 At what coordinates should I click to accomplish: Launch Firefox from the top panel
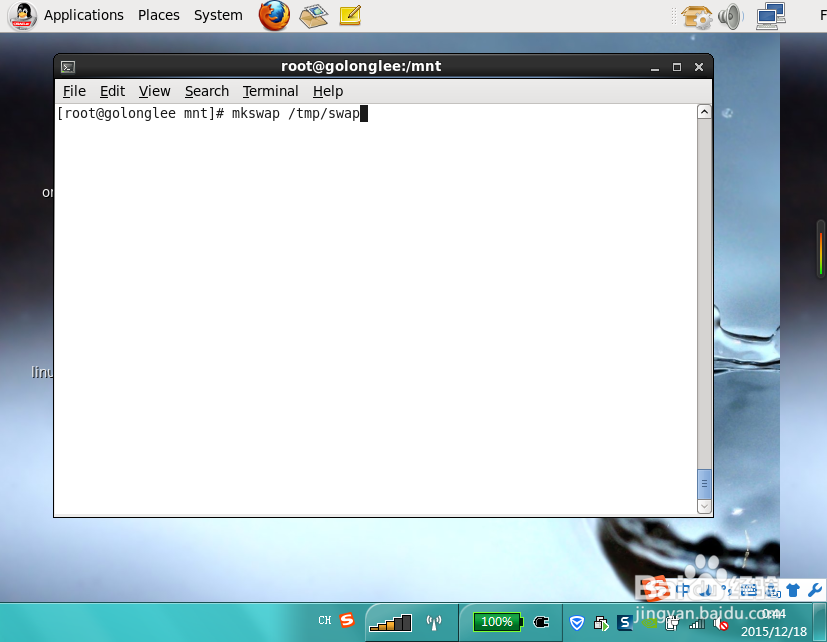(273, 16)
